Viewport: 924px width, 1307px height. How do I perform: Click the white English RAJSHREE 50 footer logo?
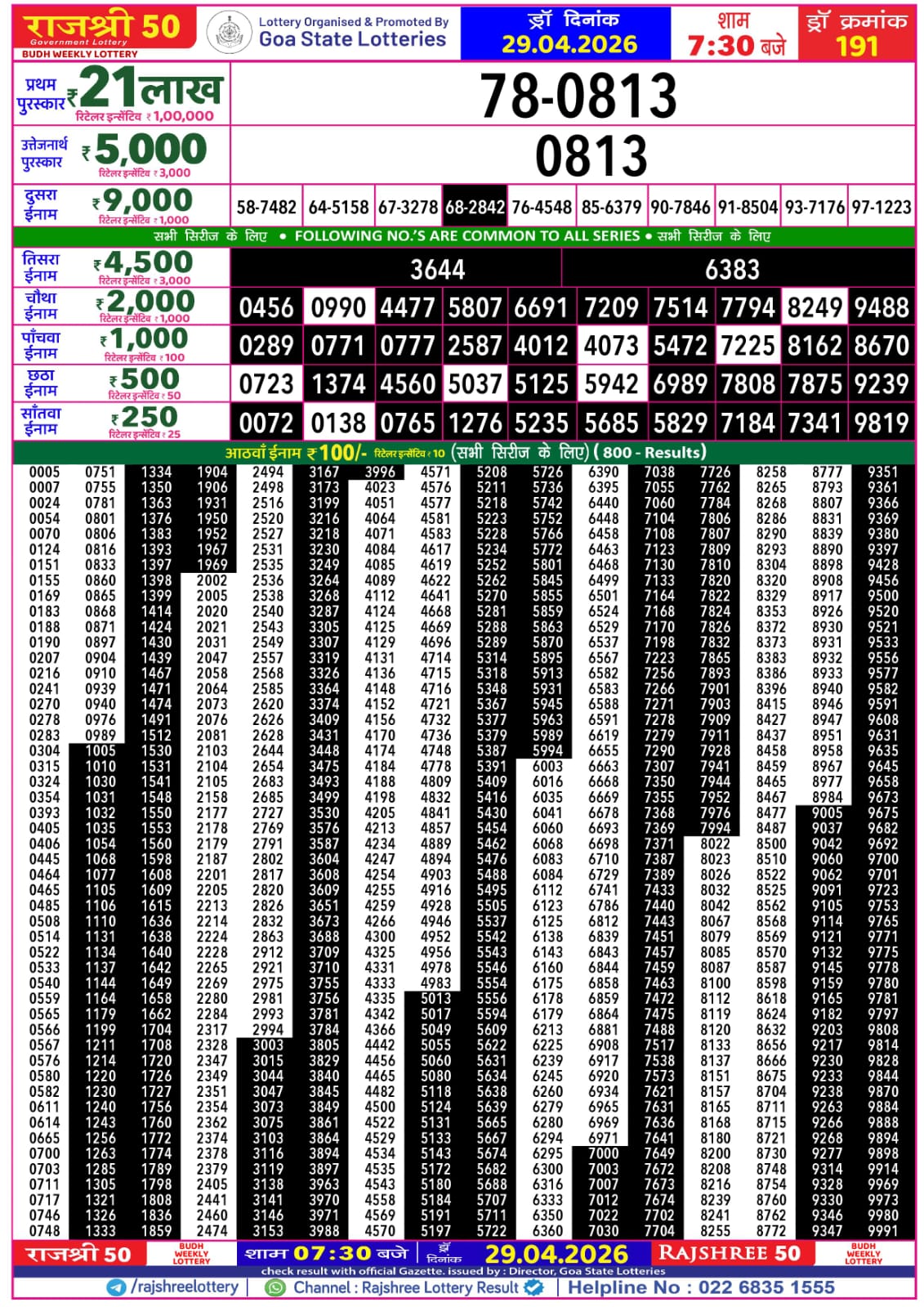click(729, 1253)
